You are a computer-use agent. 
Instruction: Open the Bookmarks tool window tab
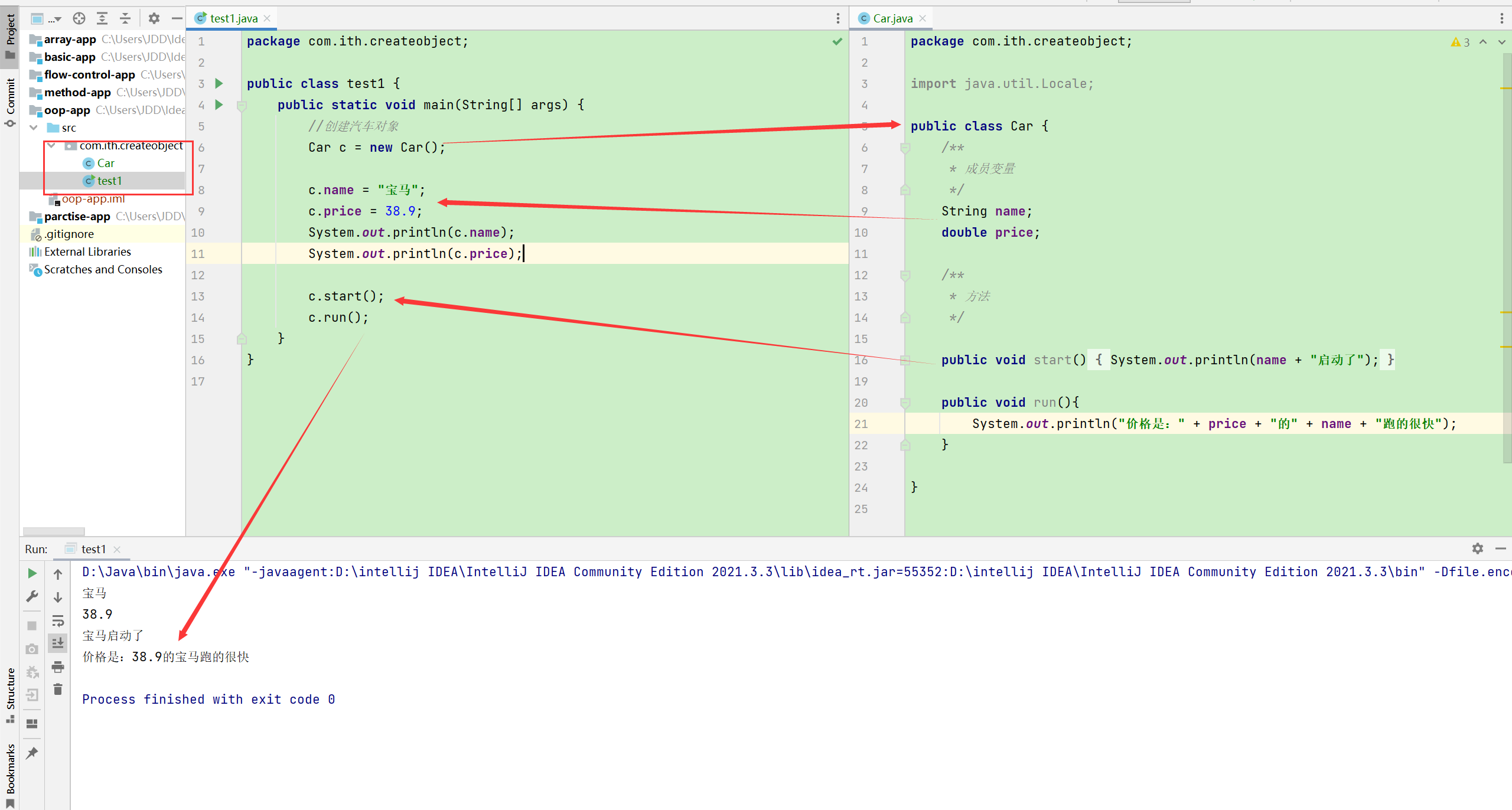10,775
